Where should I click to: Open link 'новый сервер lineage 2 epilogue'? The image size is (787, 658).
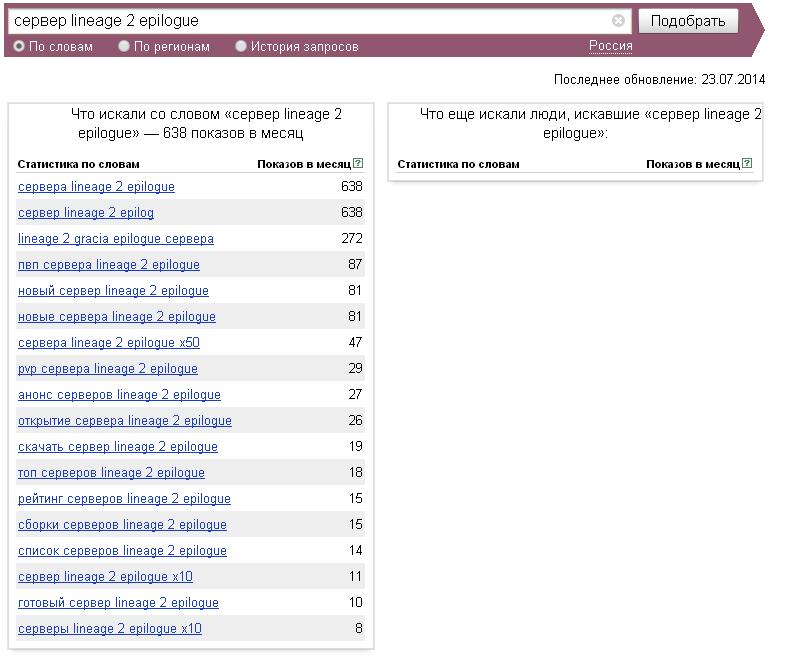pos(113,291)
